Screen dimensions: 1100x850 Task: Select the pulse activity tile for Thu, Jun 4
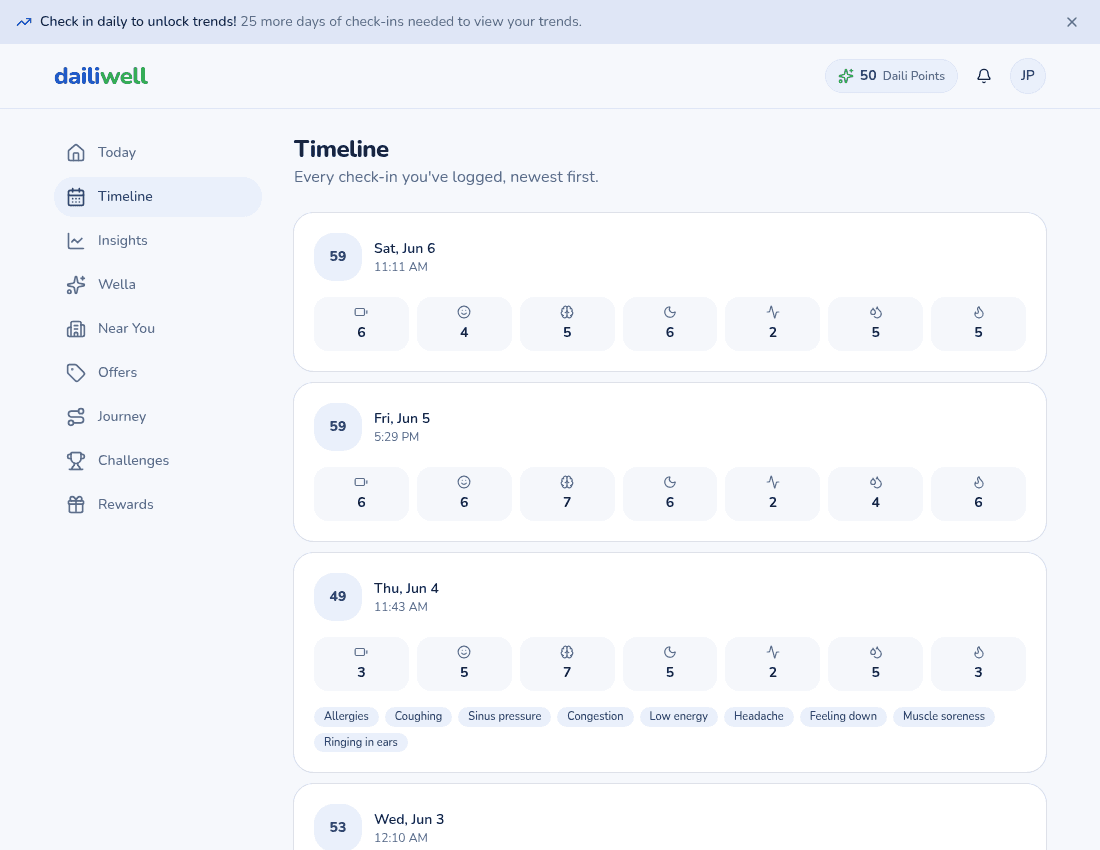coord(772,663)
